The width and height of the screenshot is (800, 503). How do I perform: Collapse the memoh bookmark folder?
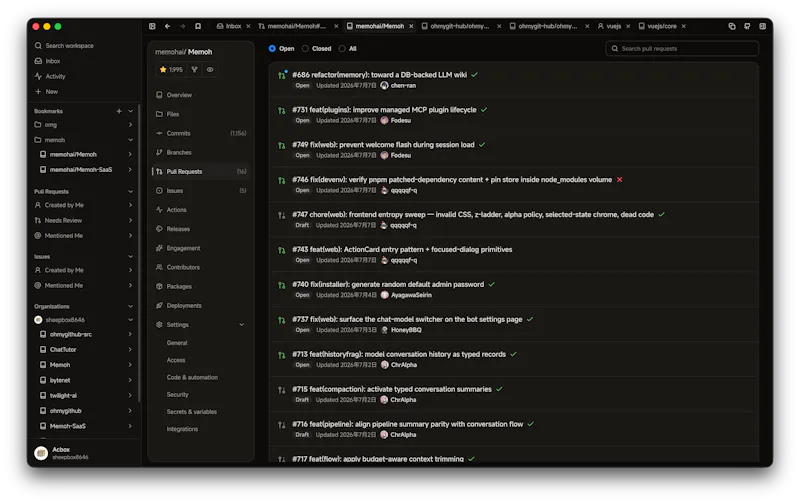(131, 140)
